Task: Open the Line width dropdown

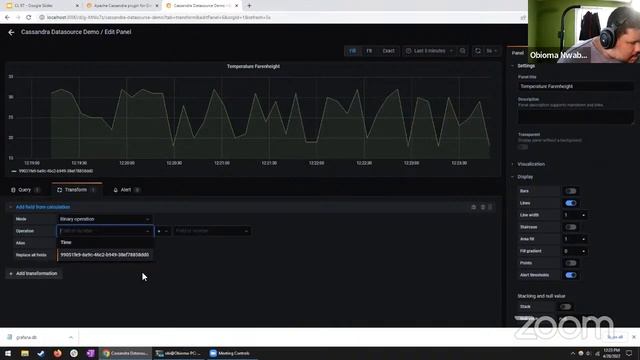Action: pyautogui.click(x=574, y=215)
